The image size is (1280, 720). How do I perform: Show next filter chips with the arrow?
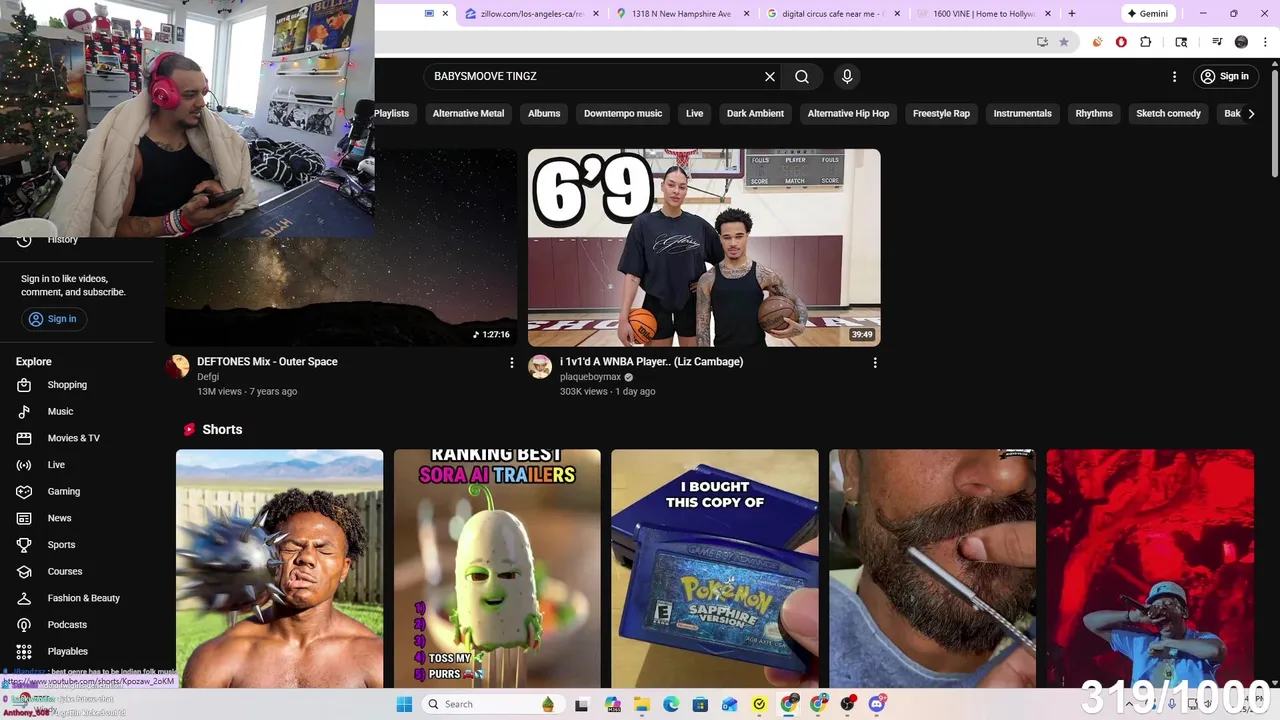click(x=1251, y=114)
